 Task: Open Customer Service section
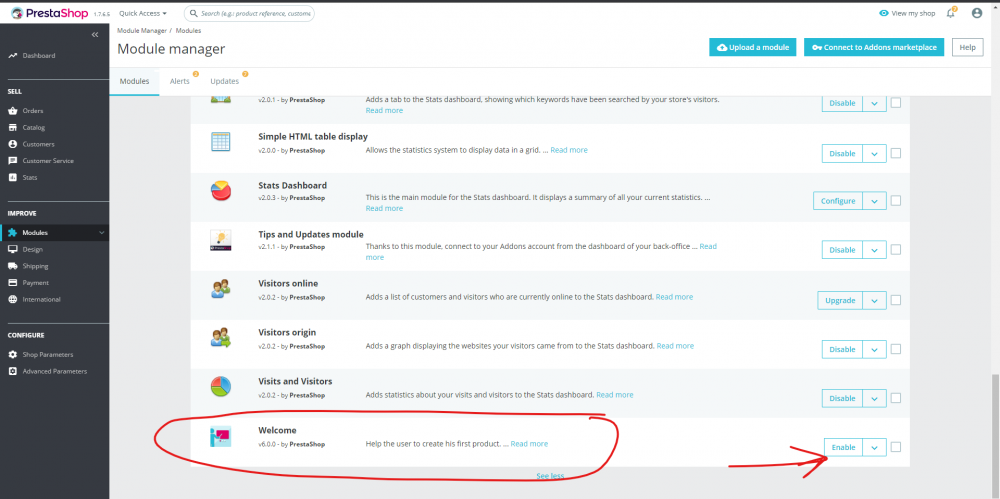48,161
